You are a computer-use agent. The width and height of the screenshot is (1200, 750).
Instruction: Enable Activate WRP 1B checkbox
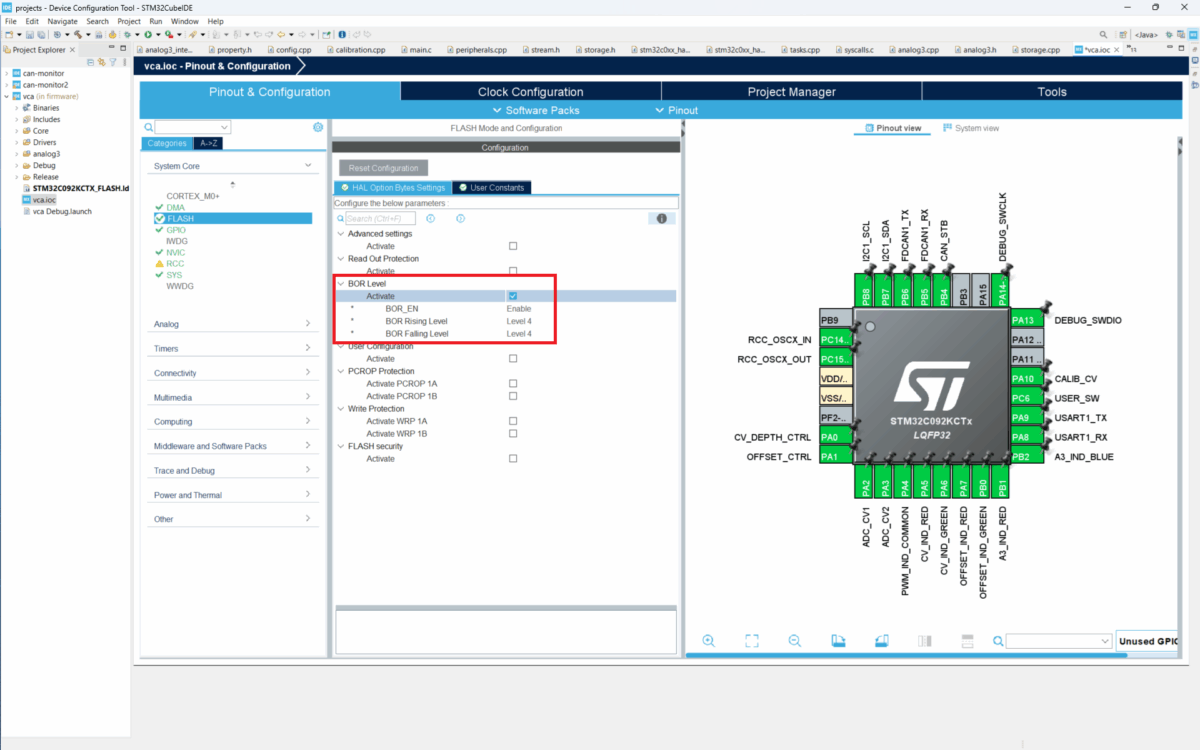(513, 433)
